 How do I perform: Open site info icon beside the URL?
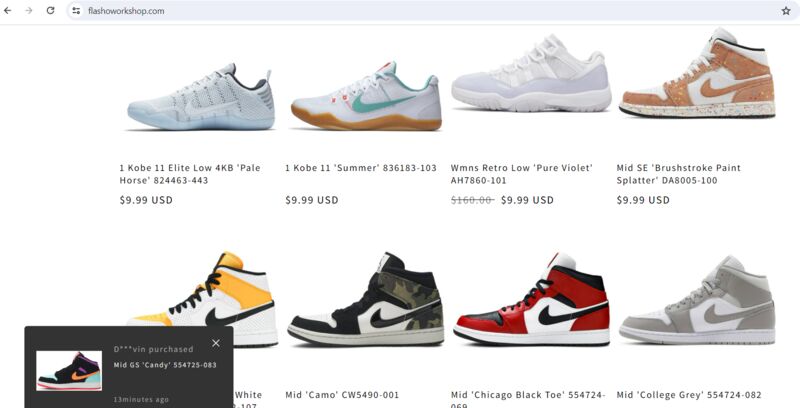pyautogui.click(x=76, y=11)
